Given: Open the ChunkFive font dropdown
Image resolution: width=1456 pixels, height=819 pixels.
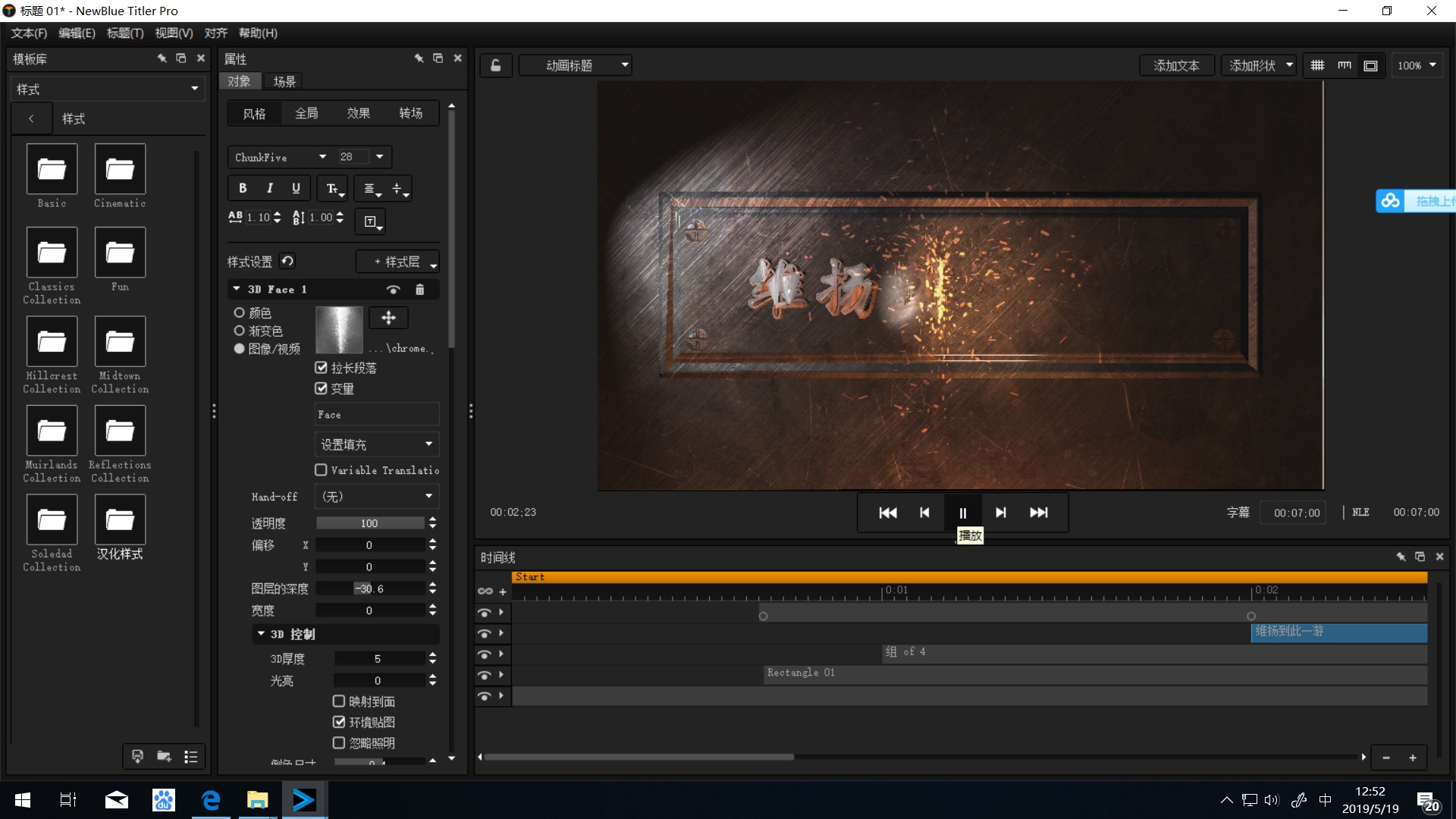Looking at the screenshot, I should click(x=322, y=157).
